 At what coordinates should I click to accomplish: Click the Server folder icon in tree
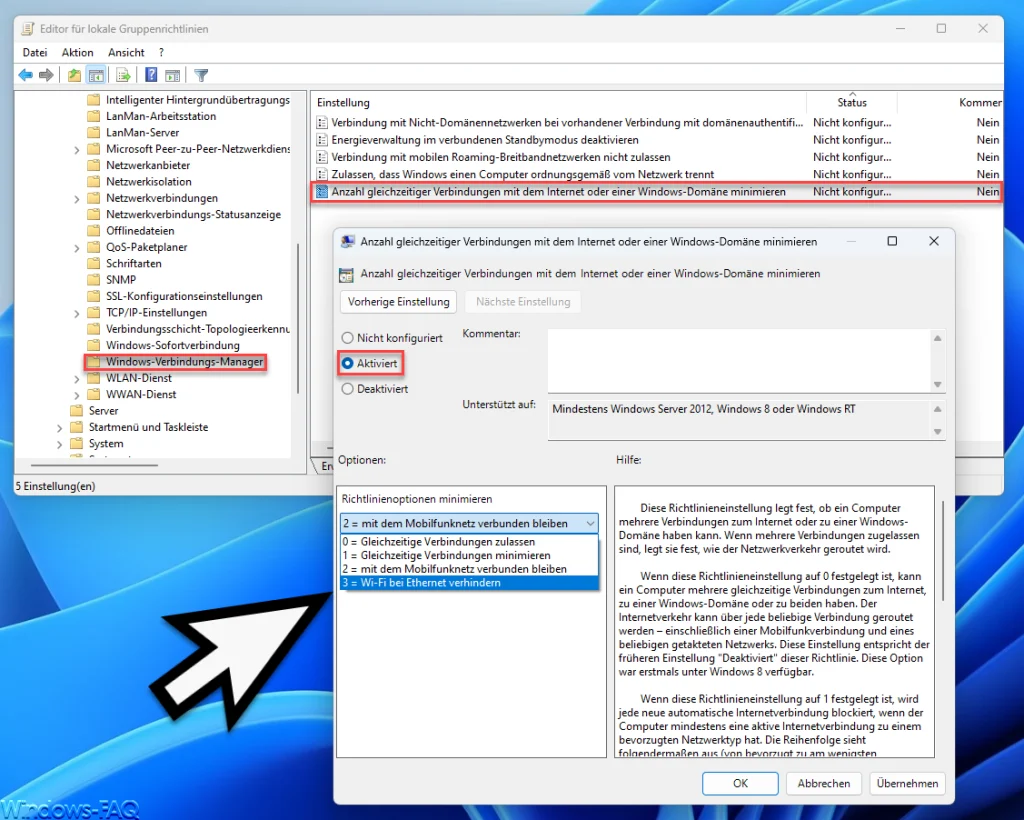[77, 411]
